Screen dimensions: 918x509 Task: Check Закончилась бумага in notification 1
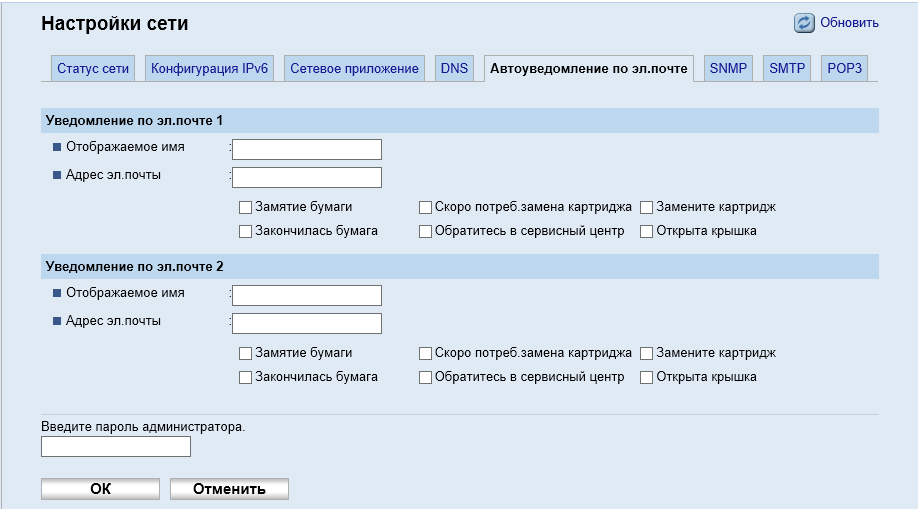click(x=246, y=232)
